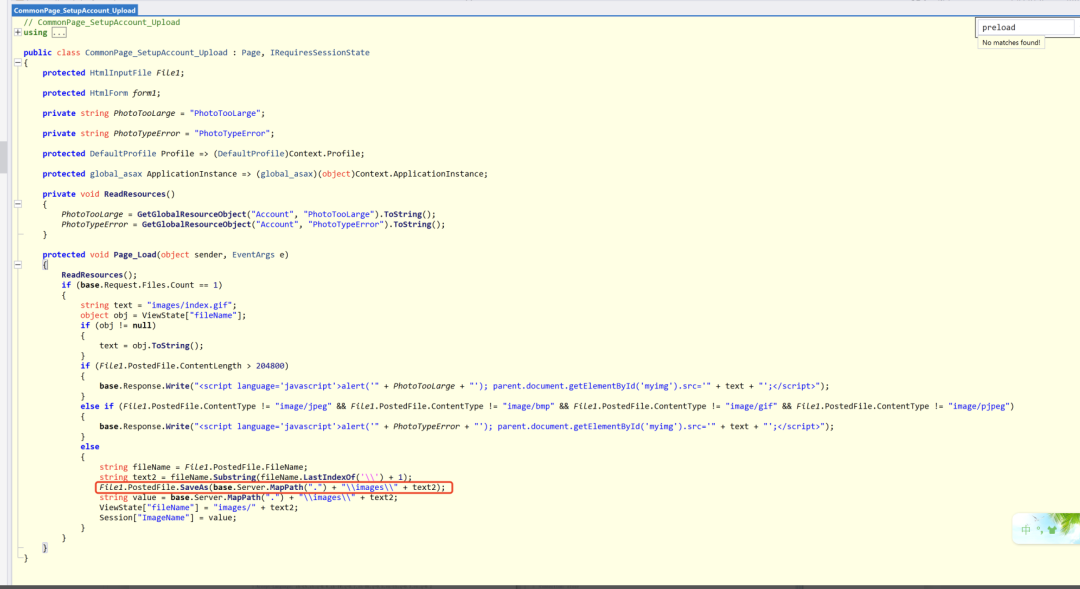Screen dimensions: 1080x589
Task: Click the "image/pjpeg" string literal
Action: click(x=979, y=406)
